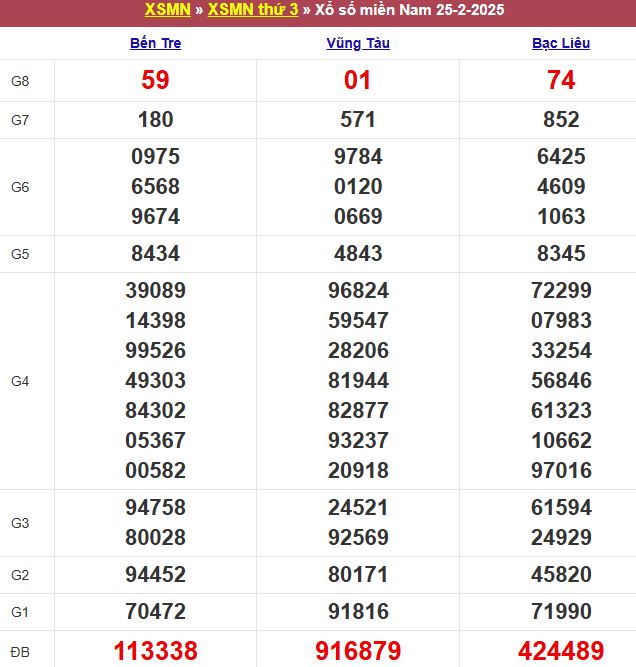The image size is (636, 667).
Task: Select the ĐB jackpot number 424489
Action: click(561, 651)
